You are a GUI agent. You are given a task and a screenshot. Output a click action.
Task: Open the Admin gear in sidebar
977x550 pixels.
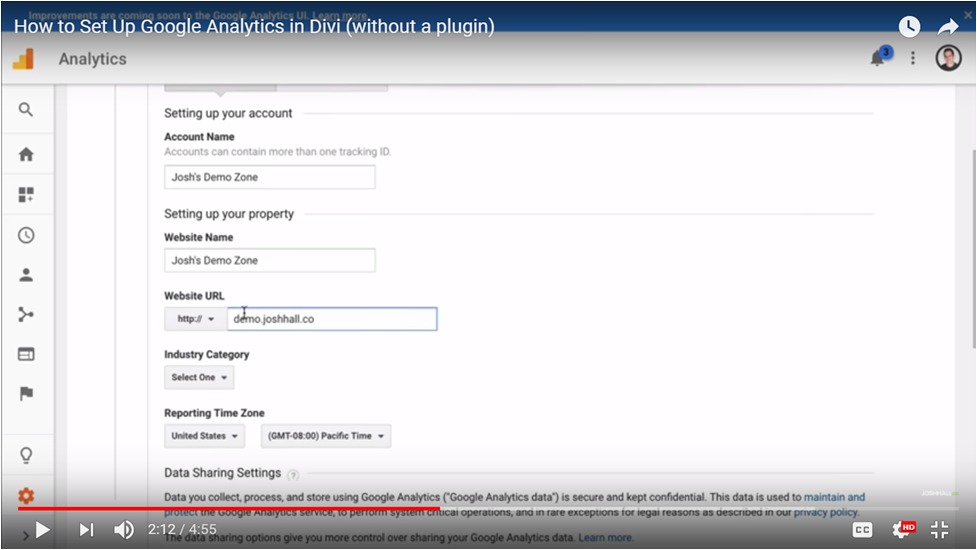(26, 496)
